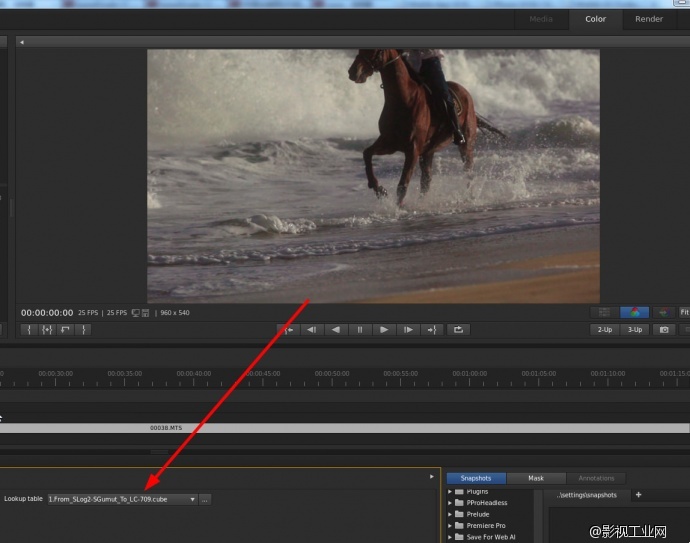The width and height of the screenshot is (690, 543).
Task: Toggle the dimmed color wheel view button
Action: (x=664, y=312)
